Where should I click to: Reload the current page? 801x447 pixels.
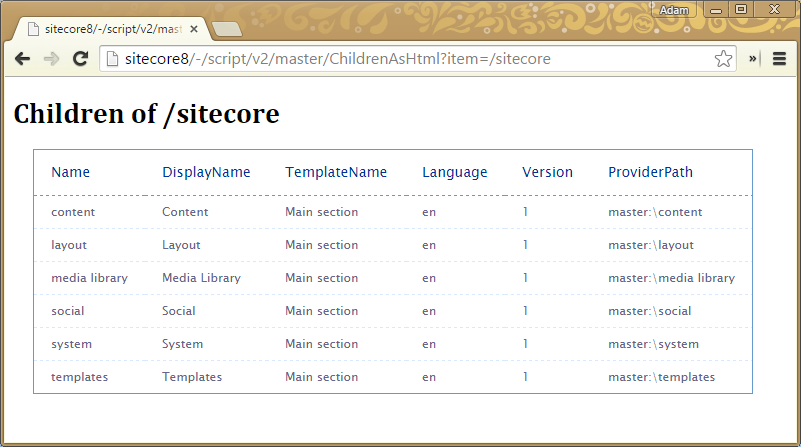point(80,59)
